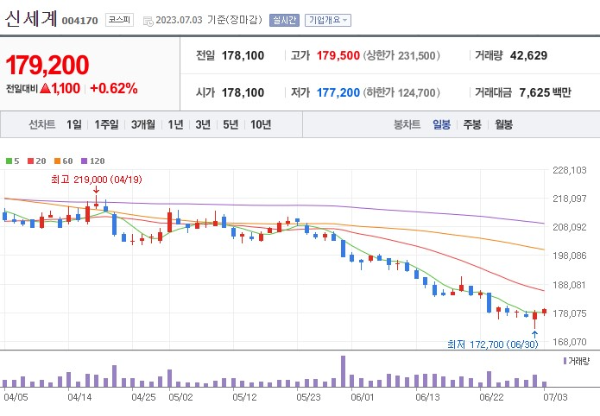
Task: Select the 3년 line chart tab
Action: pos(203,124)
